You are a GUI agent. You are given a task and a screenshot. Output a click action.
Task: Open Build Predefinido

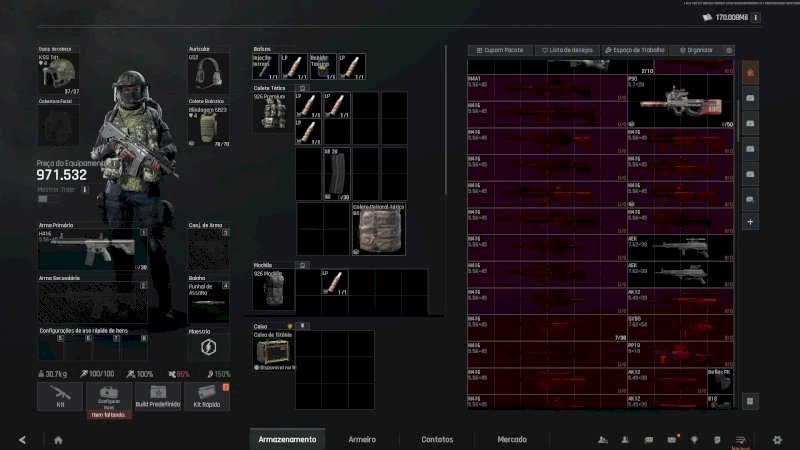pyautogui.click(x=158, y=396)
